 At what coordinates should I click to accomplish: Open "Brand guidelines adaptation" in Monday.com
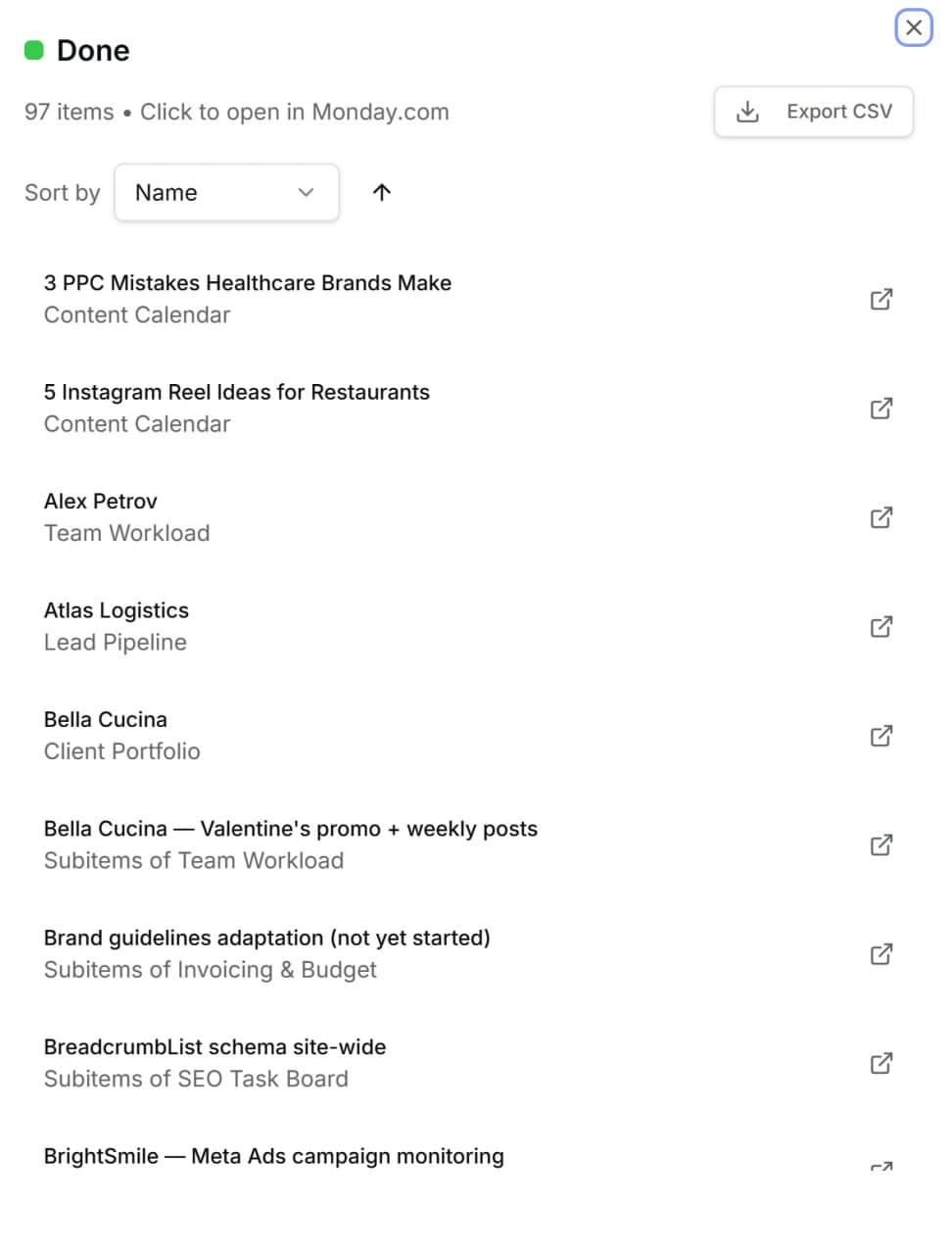[881, 953]
